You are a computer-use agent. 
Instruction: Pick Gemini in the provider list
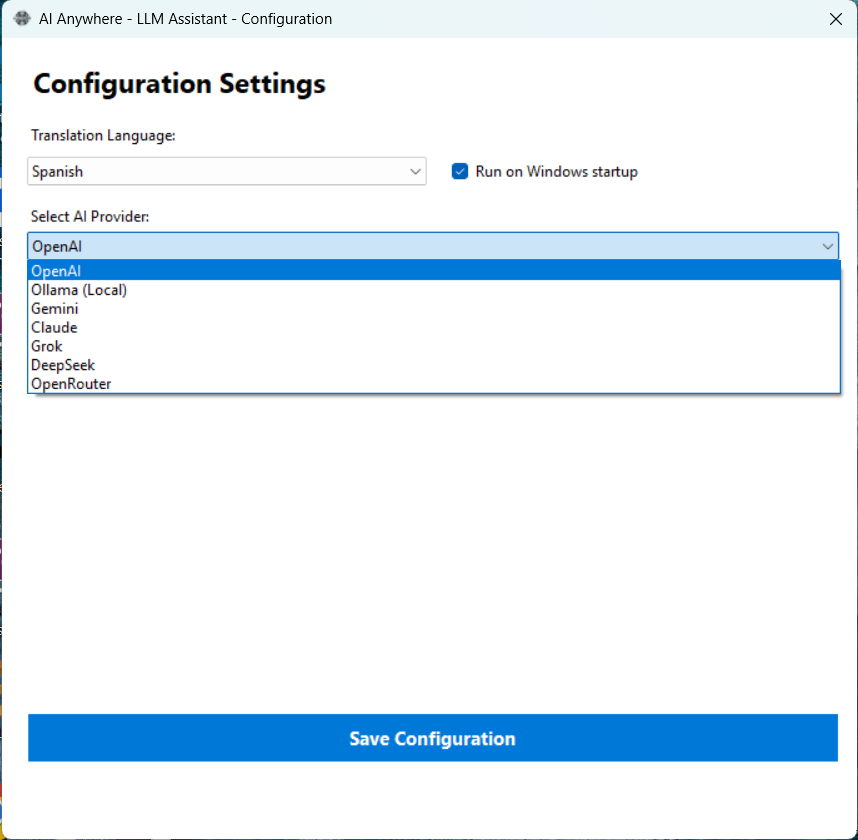point(434,309)
